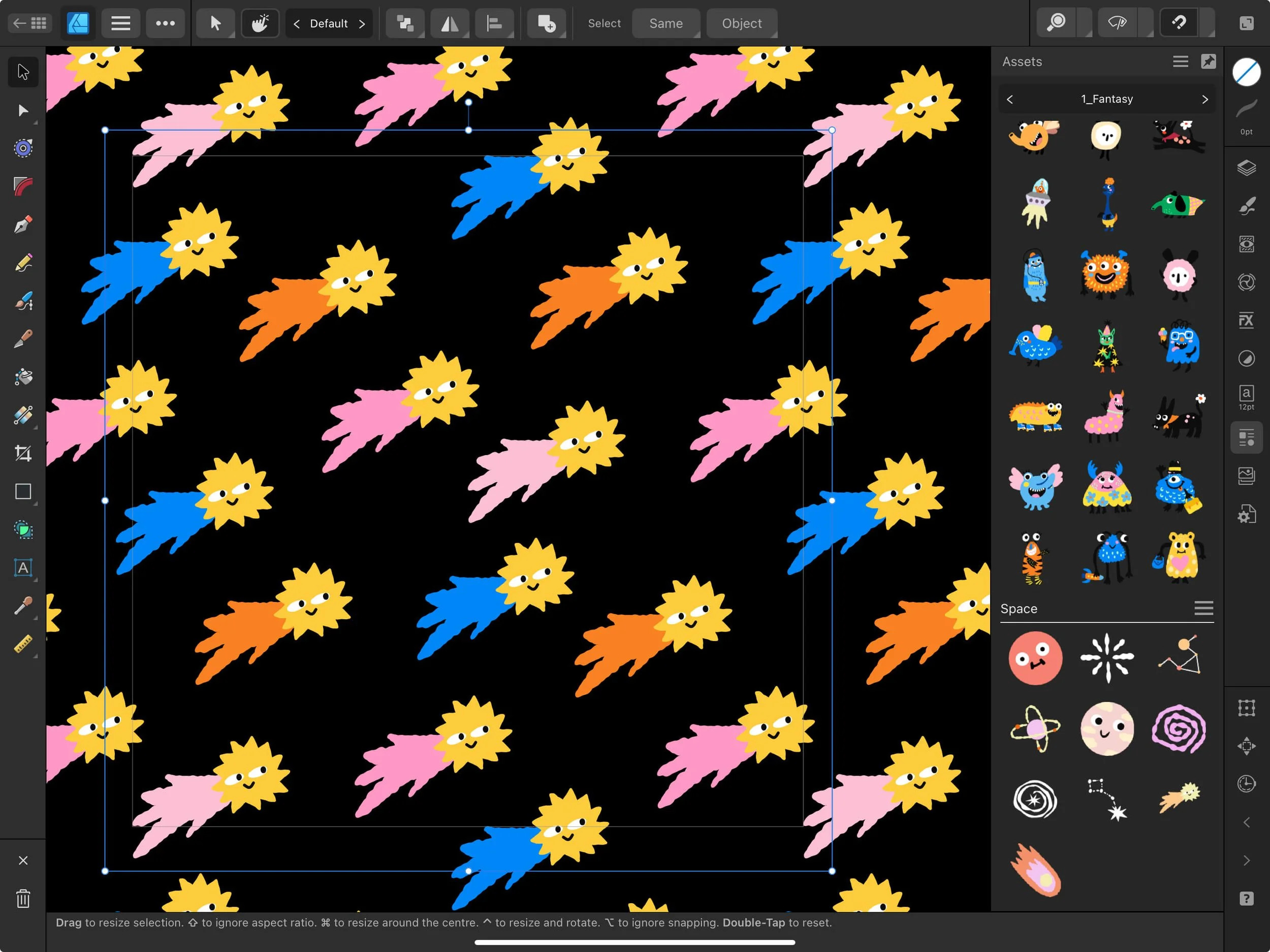The width and height of the screenshot is (1270, 952).
Task: Enable the Object selection mode
Action: [741, 23]
